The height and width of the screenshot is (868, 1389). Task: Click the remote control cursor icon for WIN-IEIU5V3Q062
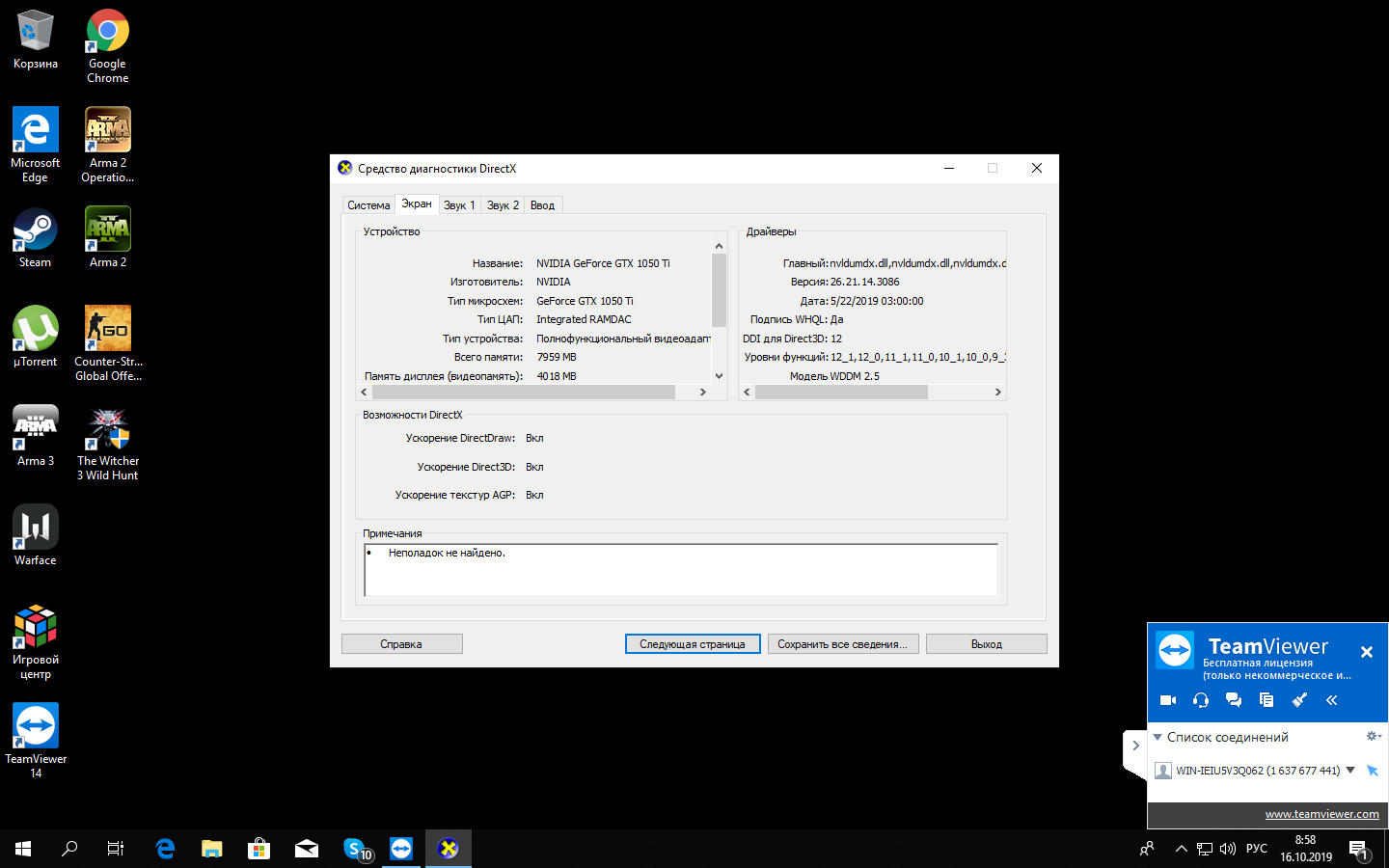pos(1373,771)
